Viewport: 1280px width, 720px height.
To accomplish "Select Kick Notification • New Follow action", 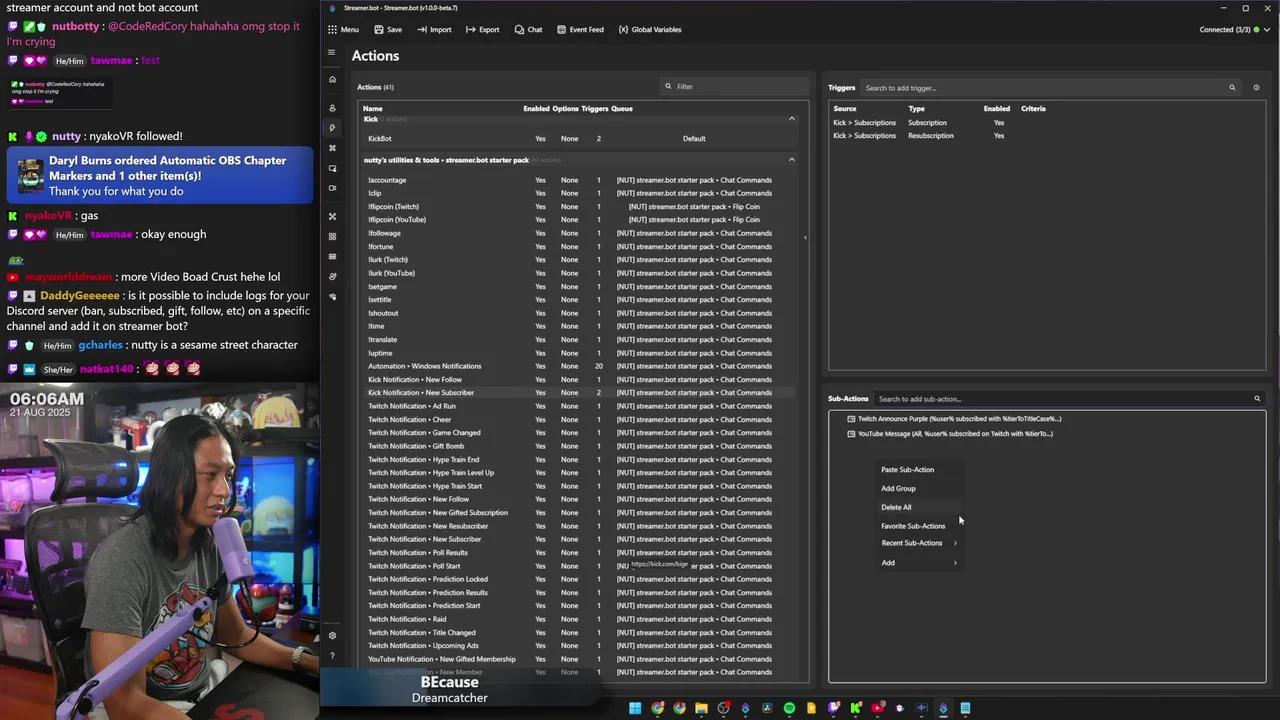I will tap(579, 380).
